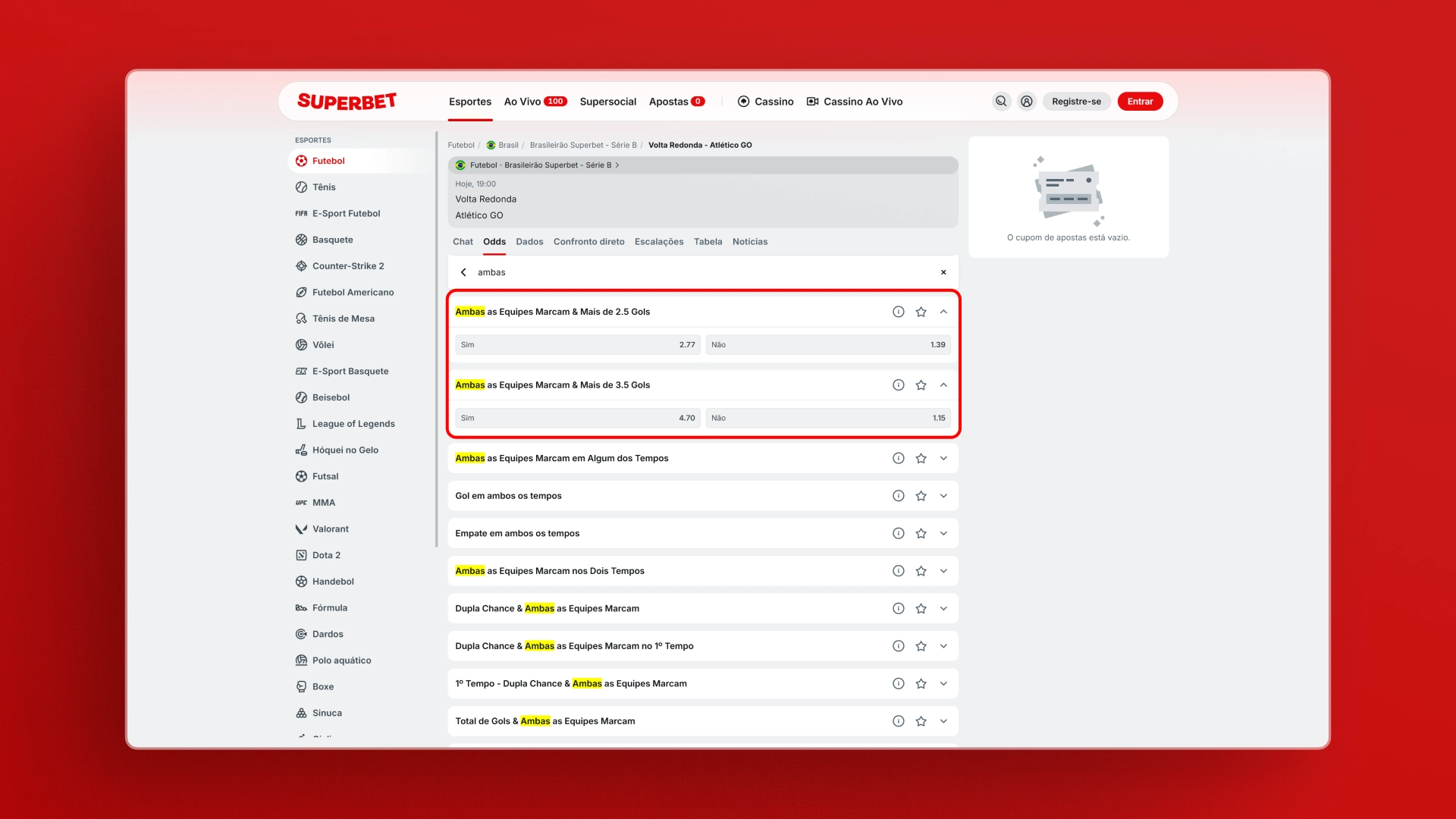The image size is (1456, 819).
Task: Open the user profile icon in header
Action: click(1026, 102)
